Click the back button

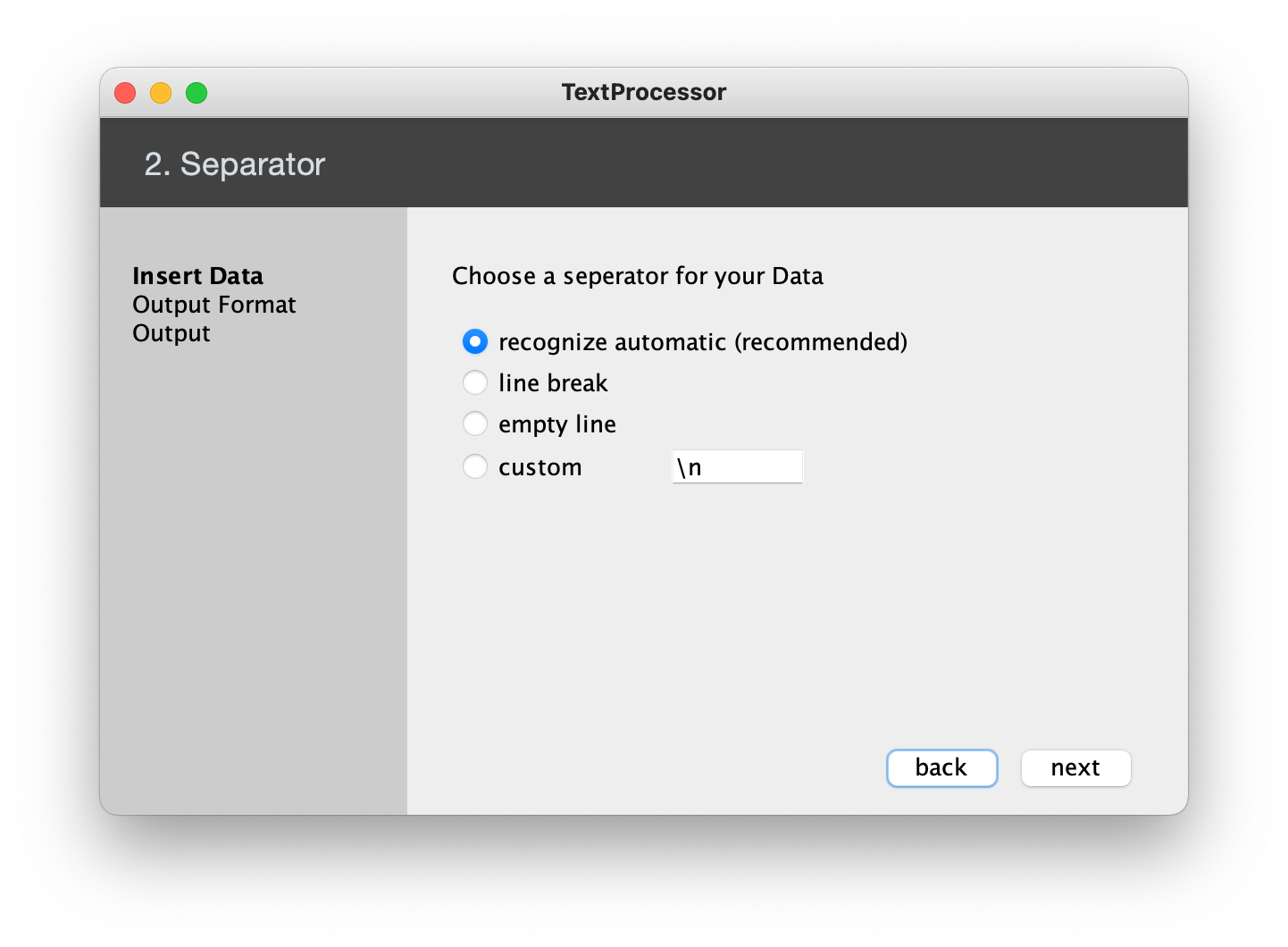point(941,767)
